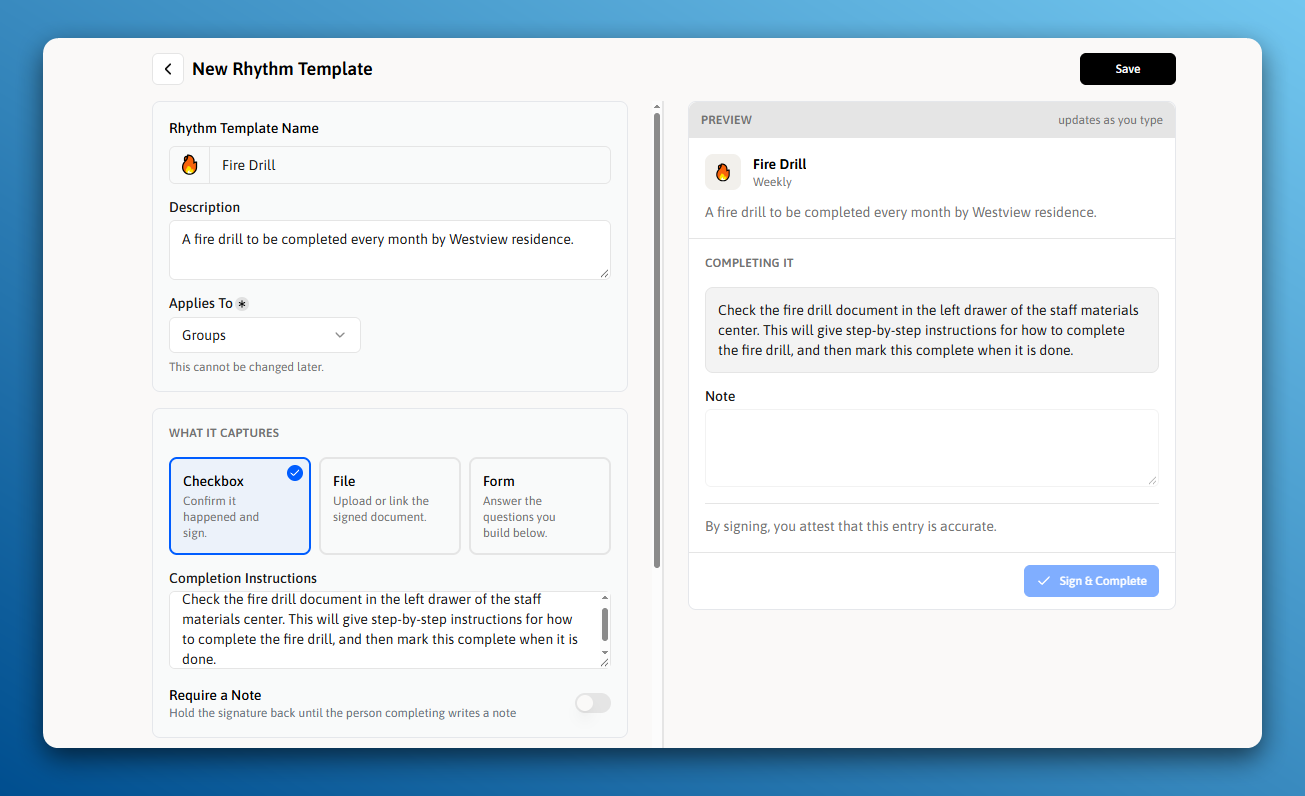This screenshot has width=1305, height=796.
Task: Click the fire icon in the preview
Action: (723, 172)
